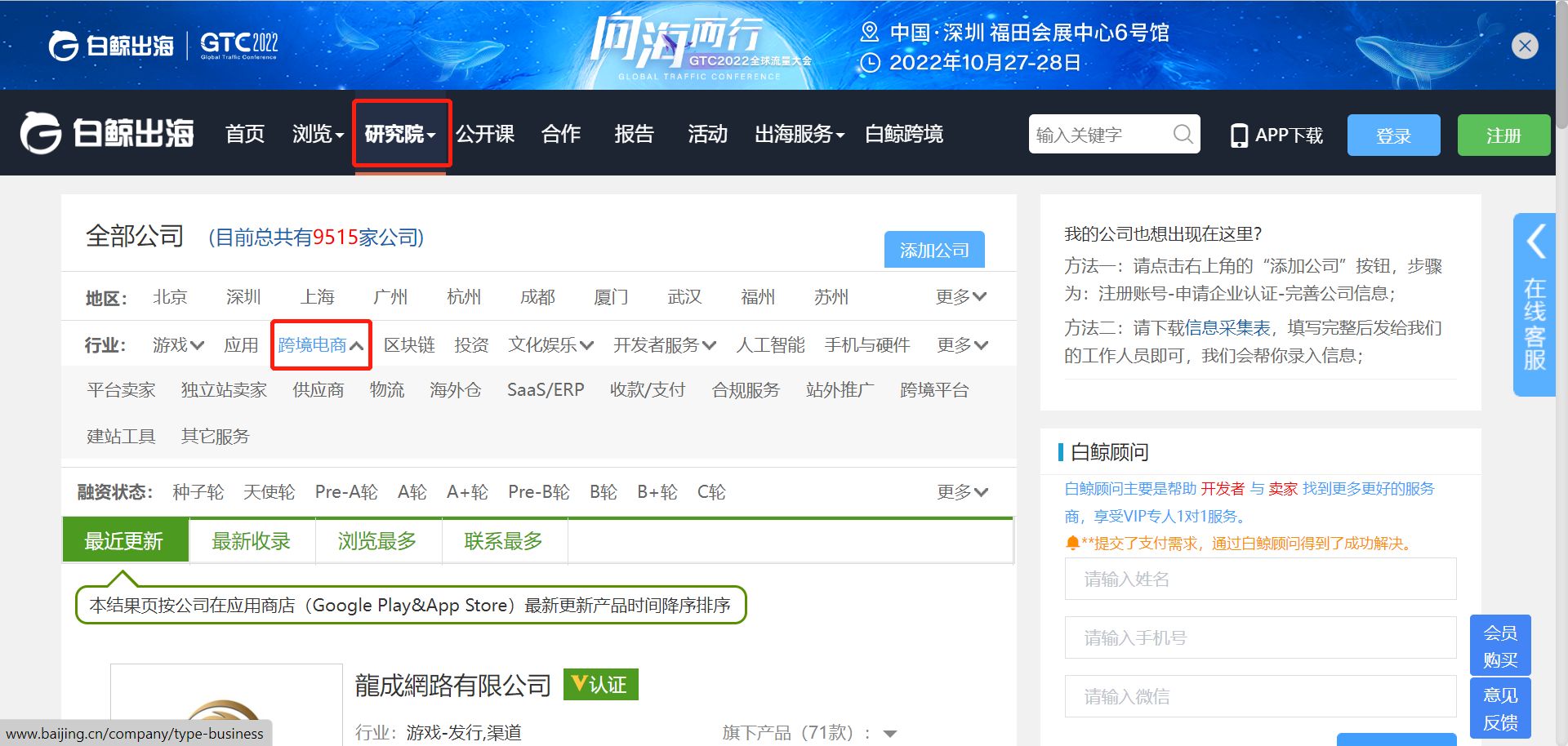This screenshot has height=746, width=1568.
Task: Click the APP下载 phone icon
Action: point(1239,135)
